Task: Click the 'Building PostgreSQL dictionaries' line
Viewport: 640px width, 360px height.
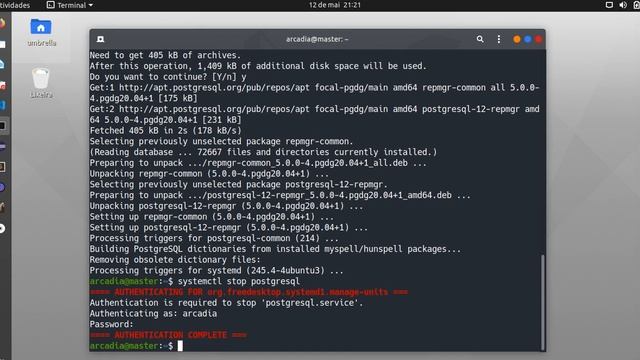Action: [x=275, y=249]
